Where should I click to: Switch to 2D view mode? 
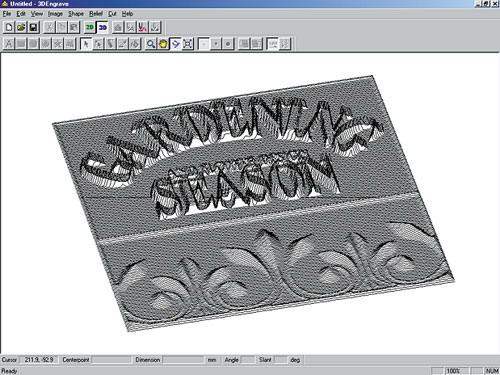coord(90,27)
